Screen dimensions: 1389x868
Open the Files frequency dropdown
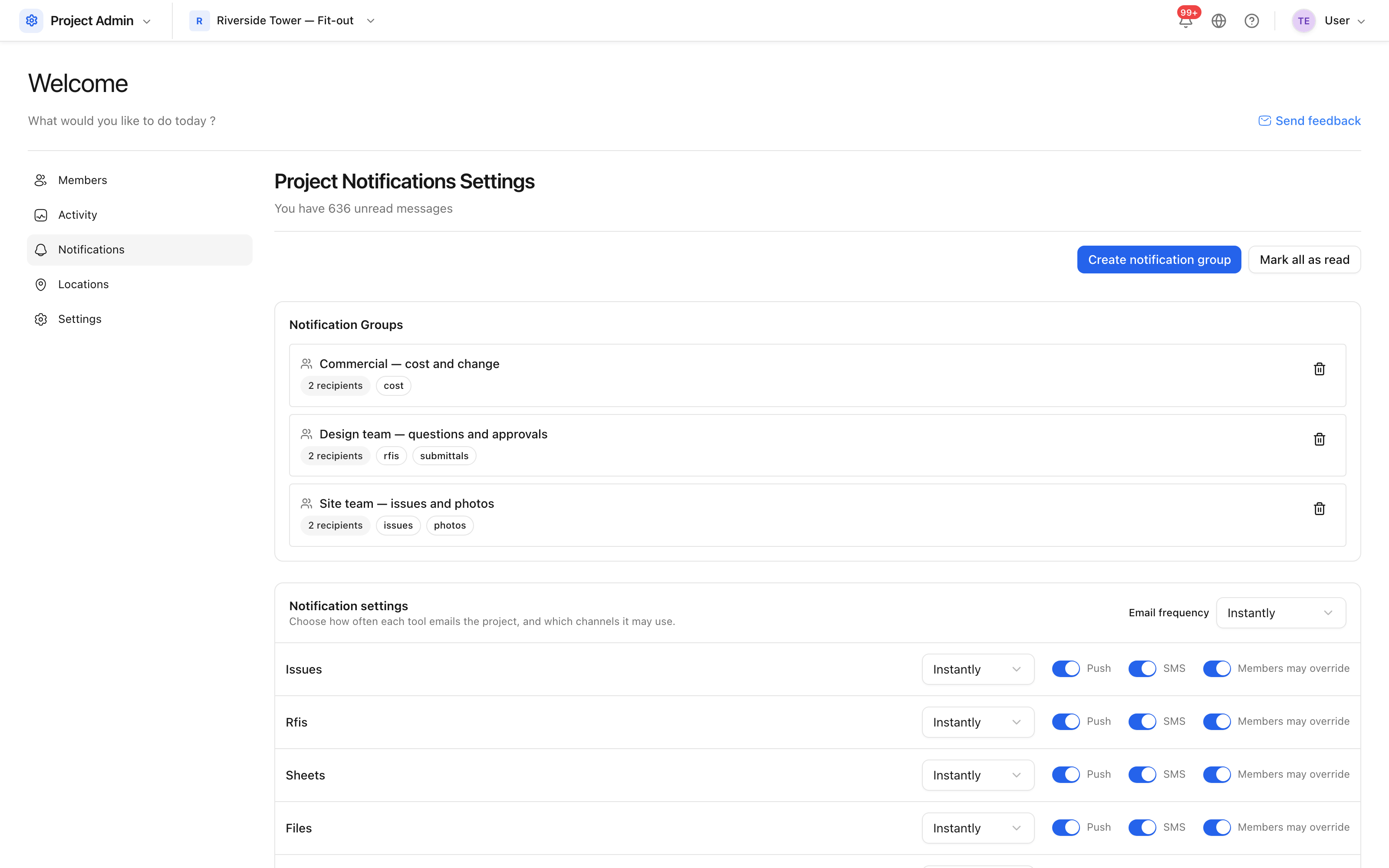978,828
